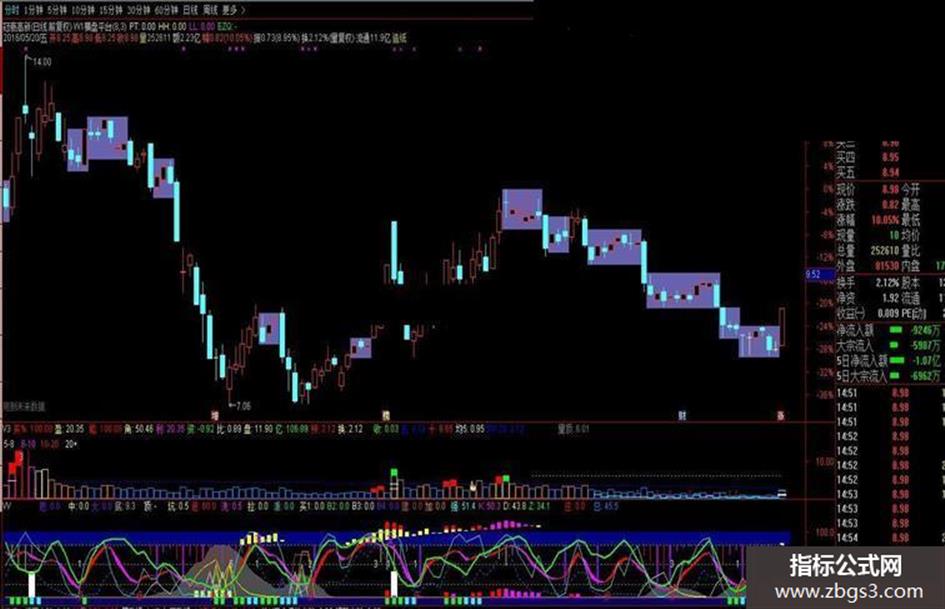This screenshot has width=945, height=609.
Task: Click the stock date 2018/05/20 info line
Action: pyautogui.click(x=205, y=38)
